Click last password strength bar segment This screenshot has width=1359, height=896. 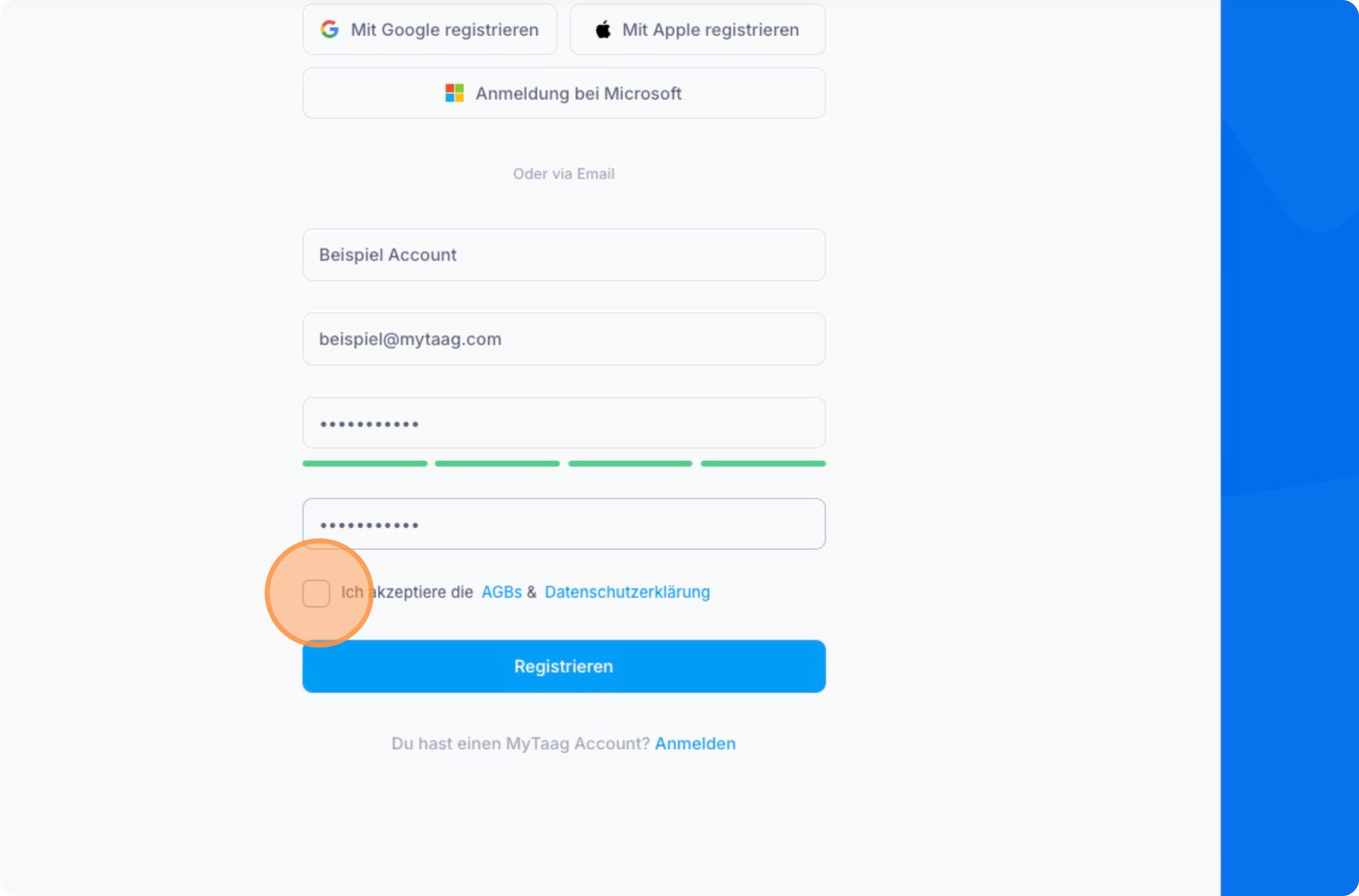[763, 464]
